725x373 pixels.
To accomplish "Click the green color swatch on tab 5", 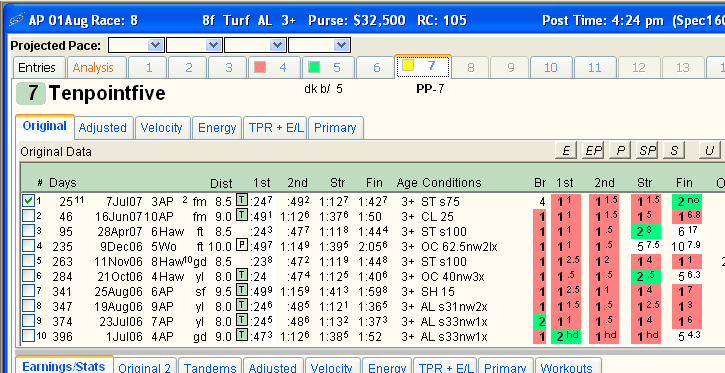I will click(x=314, y=67).
